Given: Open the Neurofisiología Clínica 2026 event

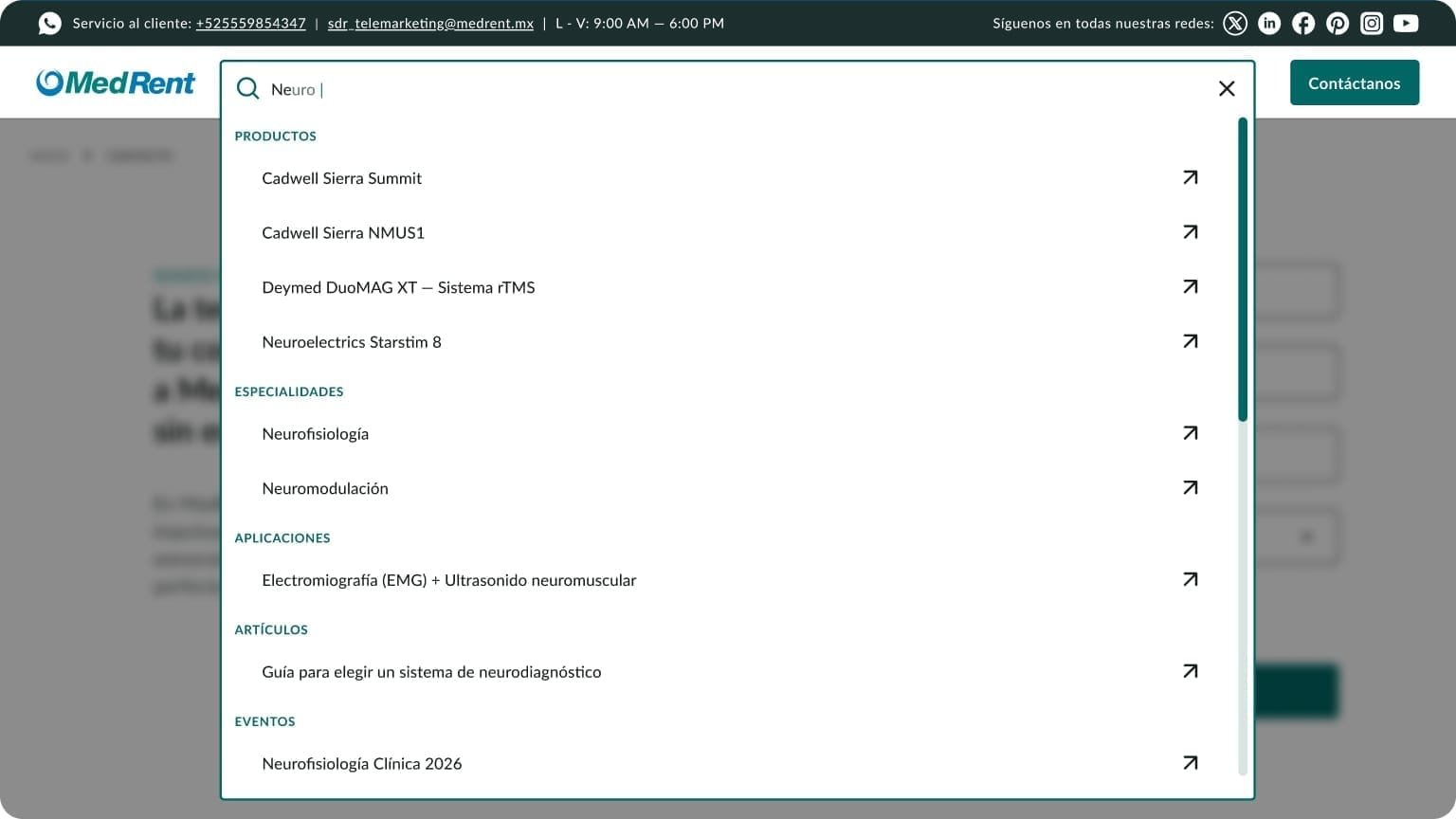Looking at the screenshot, I should point(362,764).
